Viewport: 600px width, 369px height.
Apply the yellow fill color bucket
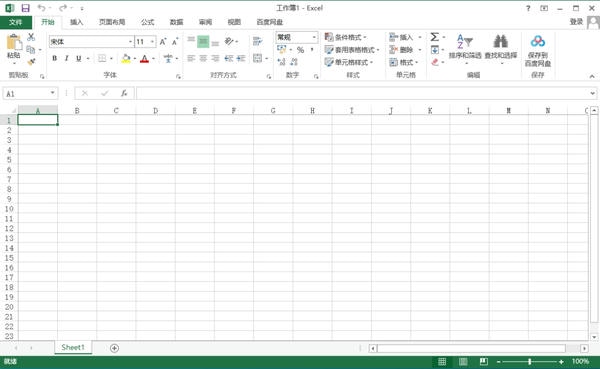click(x=126, y=58)
